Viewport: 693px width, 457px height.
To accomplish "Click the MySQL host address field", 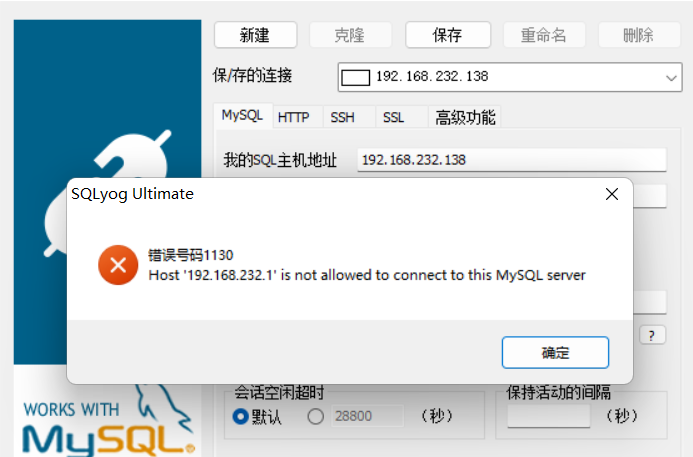I will click(512, 160).
